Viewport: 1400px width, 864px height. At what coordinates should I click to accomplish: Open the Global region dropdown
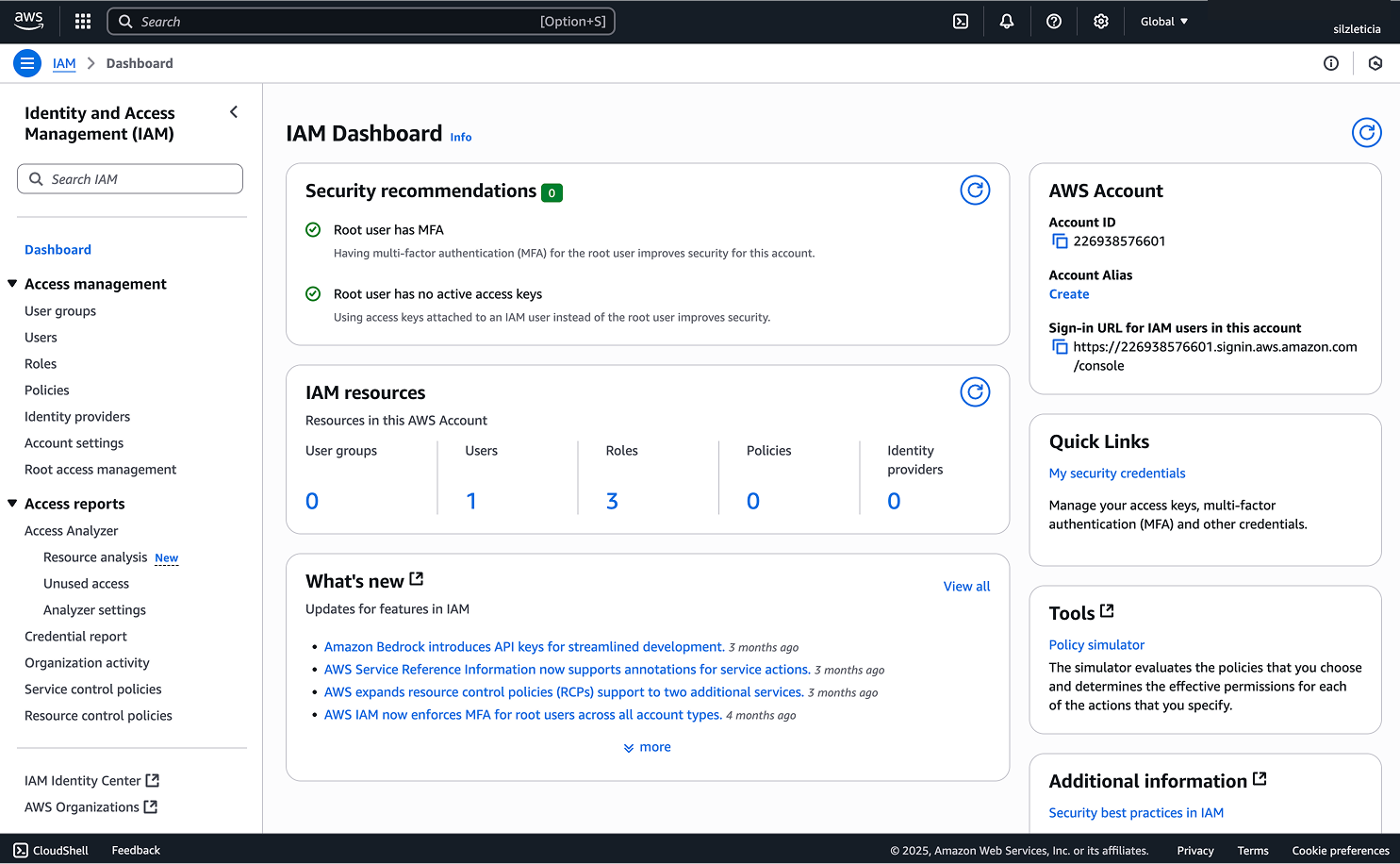pos(1163,21)
